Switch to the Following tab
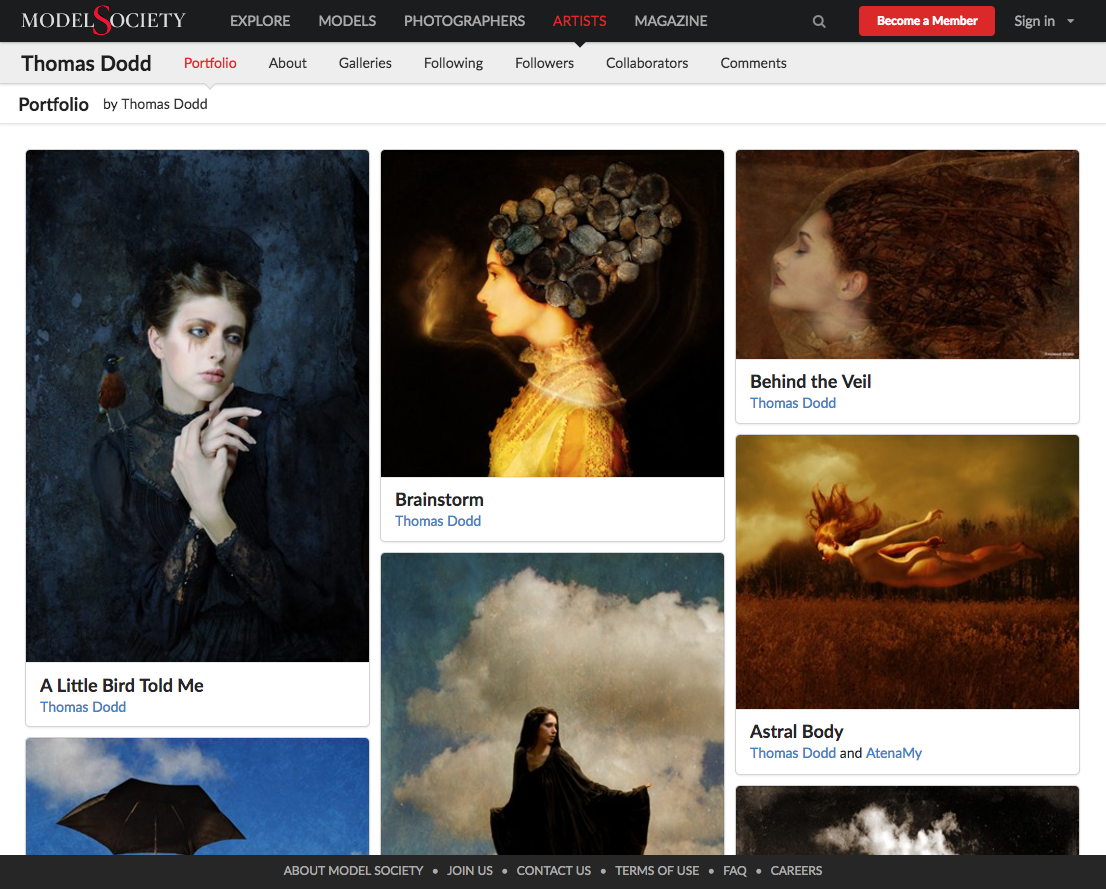 pos(454,63)
